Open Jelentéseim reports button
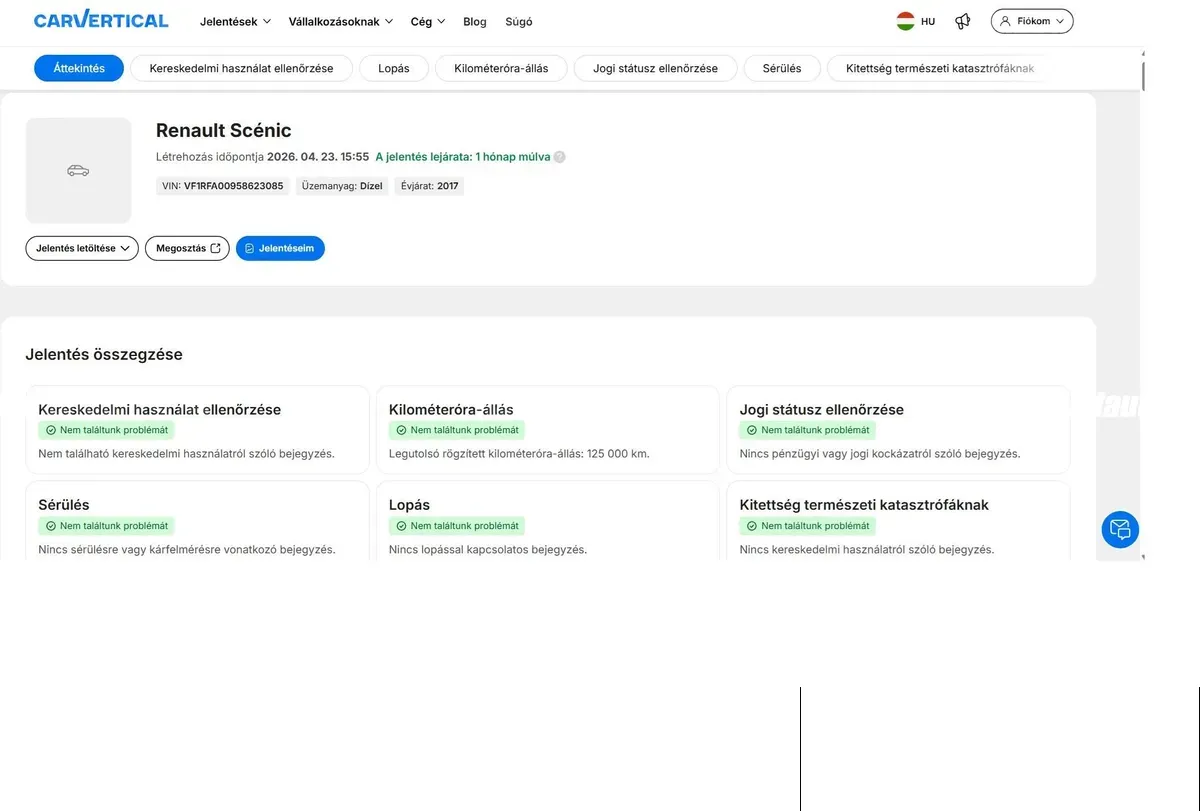The width and height of the screenshot is (1200, 811). (280, 248)
